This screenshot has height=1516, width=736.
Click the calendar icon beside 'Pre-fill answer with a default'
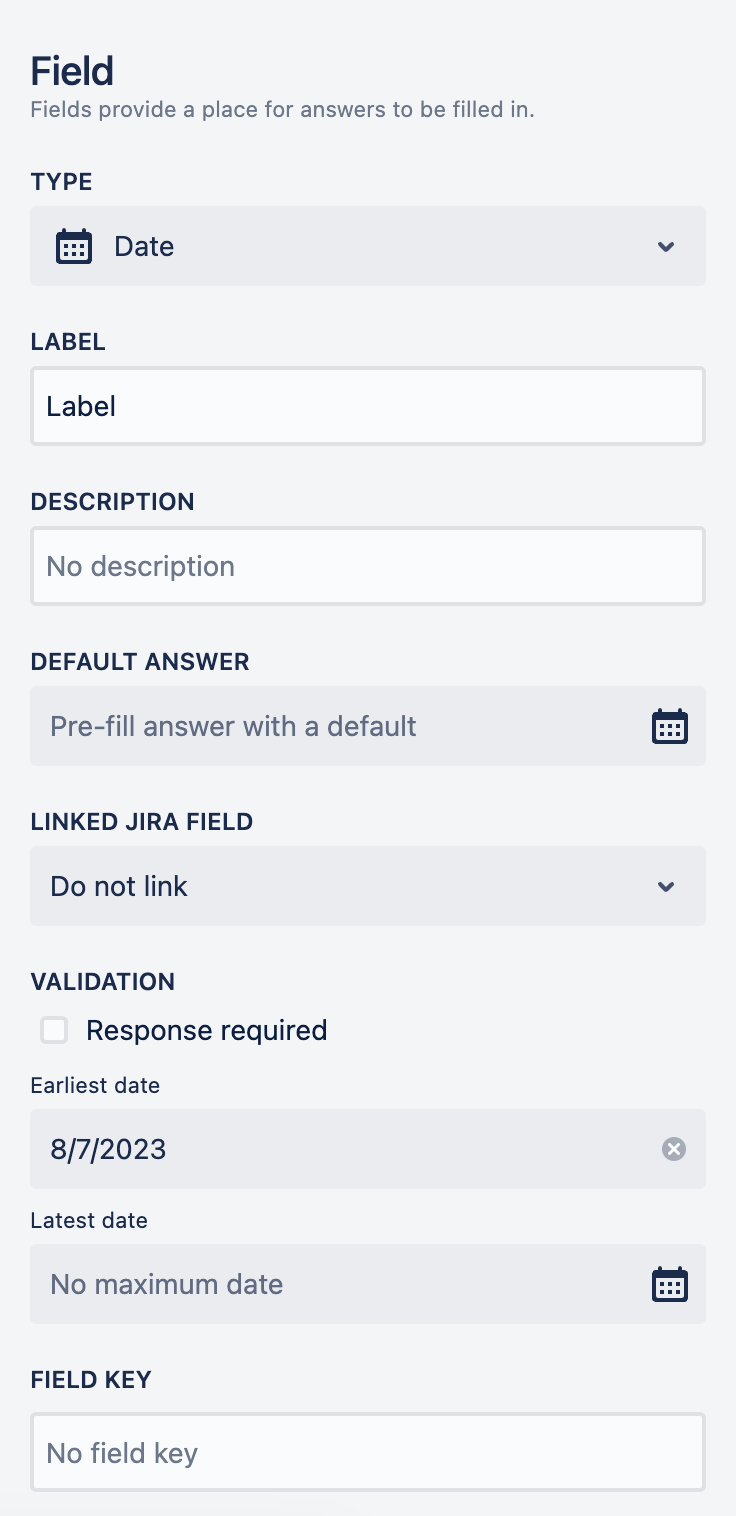point(669,726)
